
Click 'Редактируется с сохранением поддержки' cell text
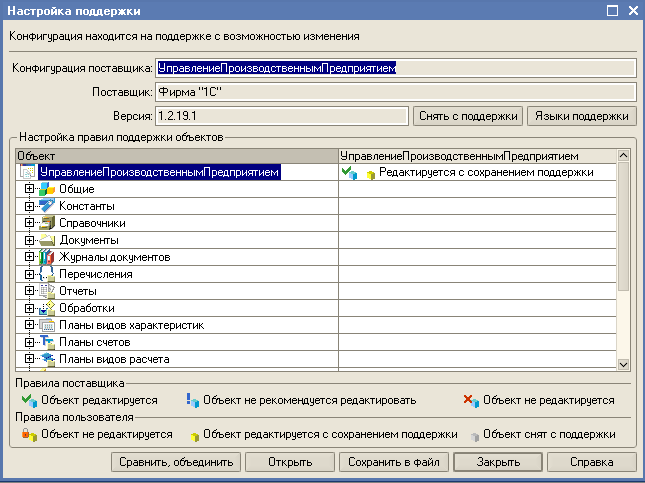(486, 172)
